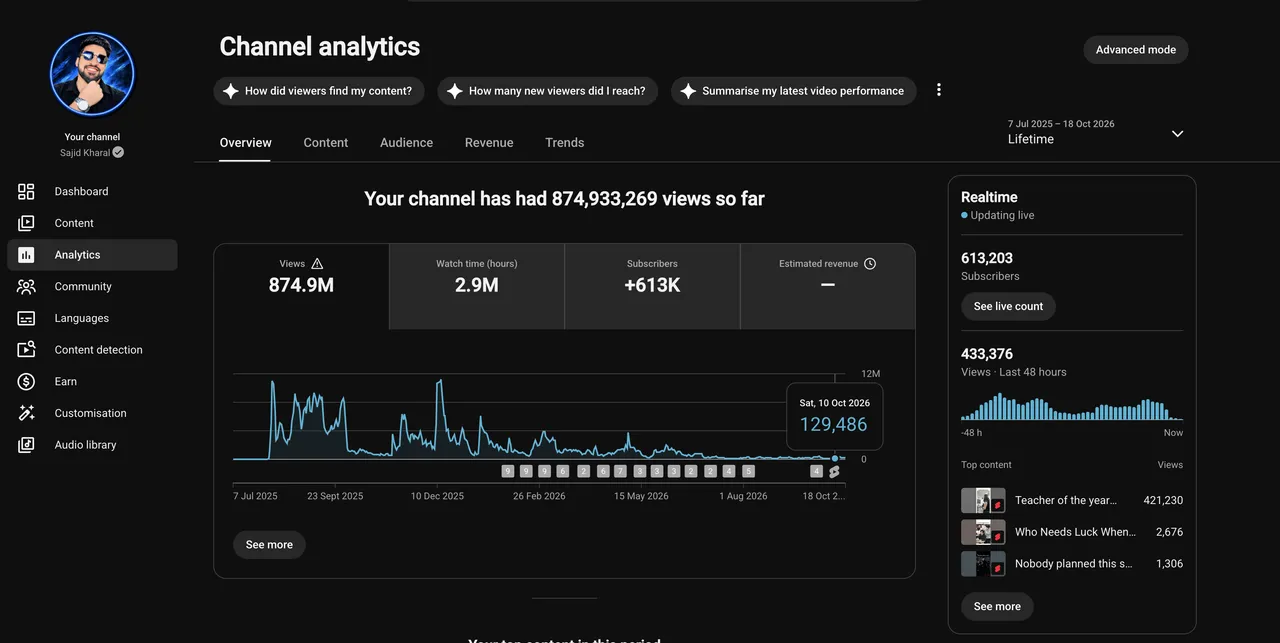Go to Content detection icon

click(x=26, y=350)
